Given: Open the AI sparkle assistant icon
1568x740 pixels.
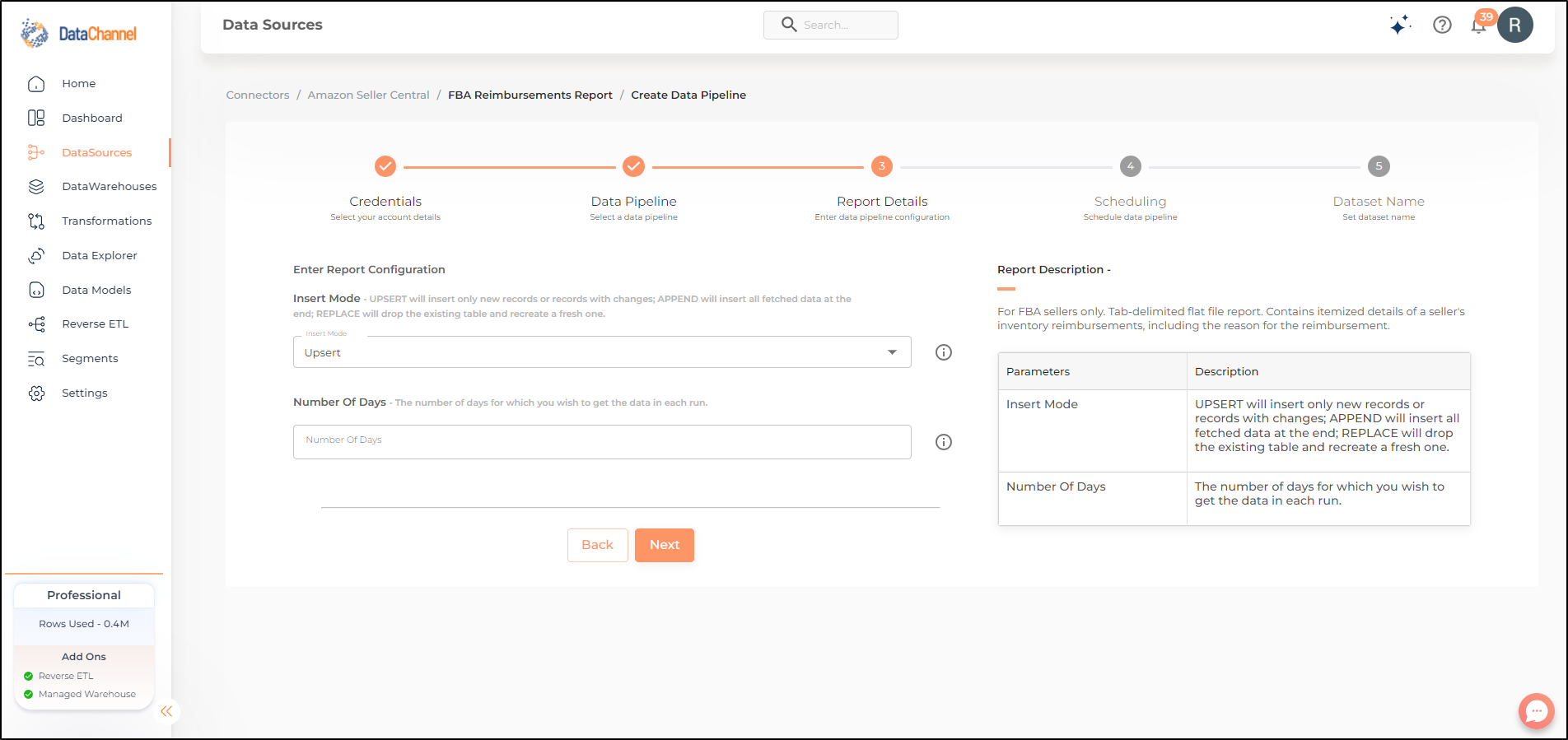Looking at the screenshot, I should tap(1400, 25).
